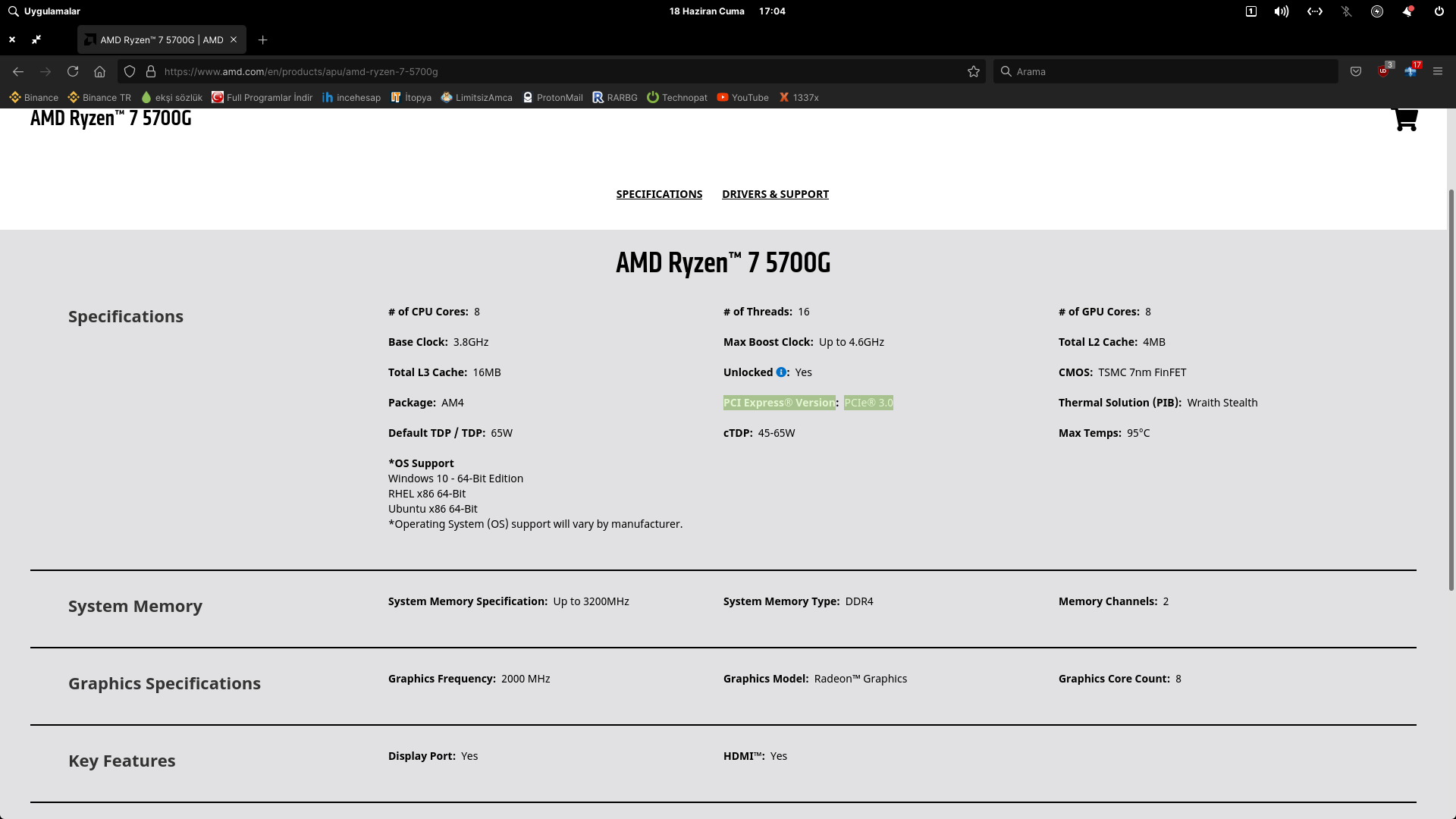Click the shopping cart icon

1405,119
